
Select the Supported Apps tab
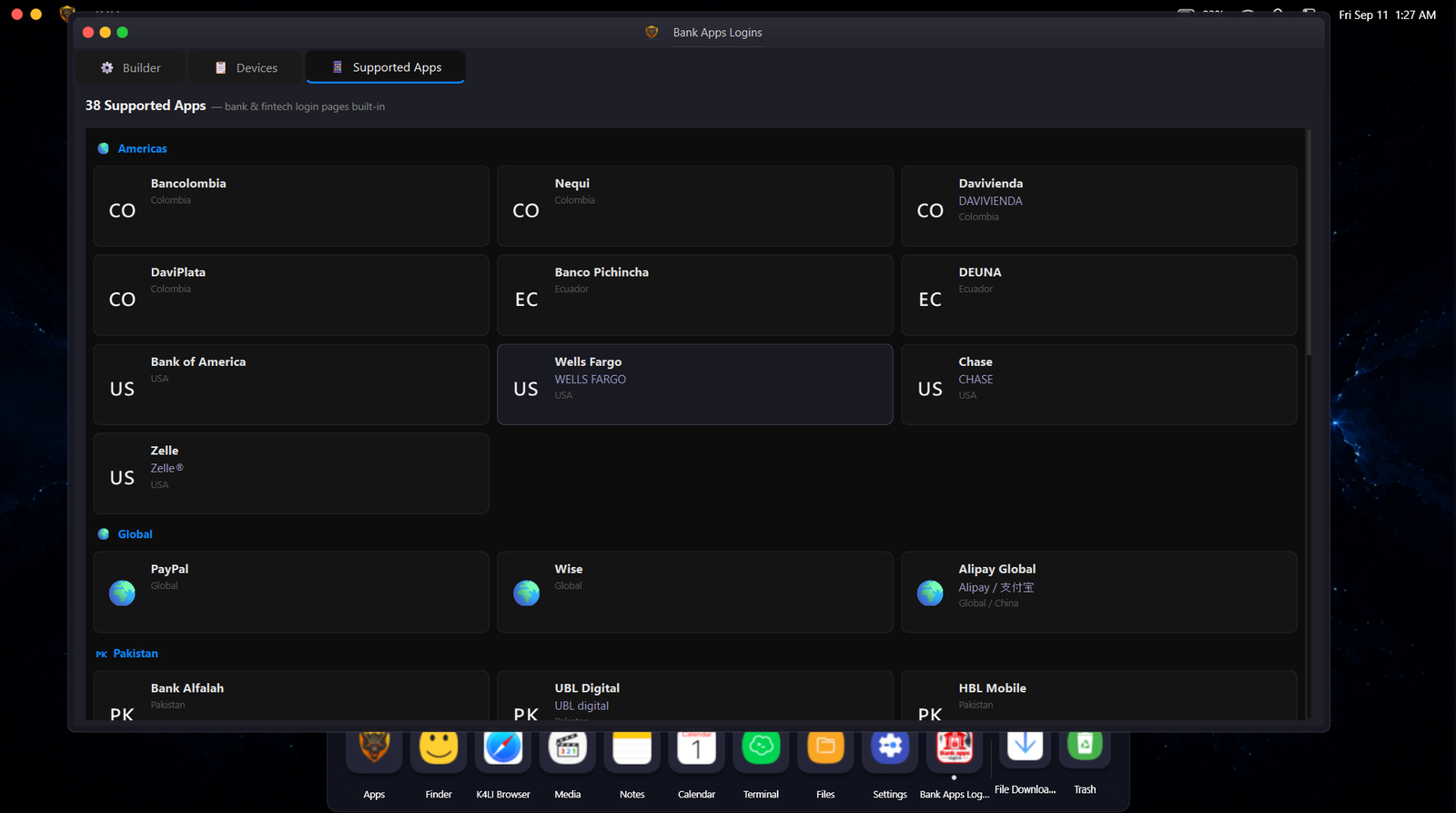click(386, 67)
